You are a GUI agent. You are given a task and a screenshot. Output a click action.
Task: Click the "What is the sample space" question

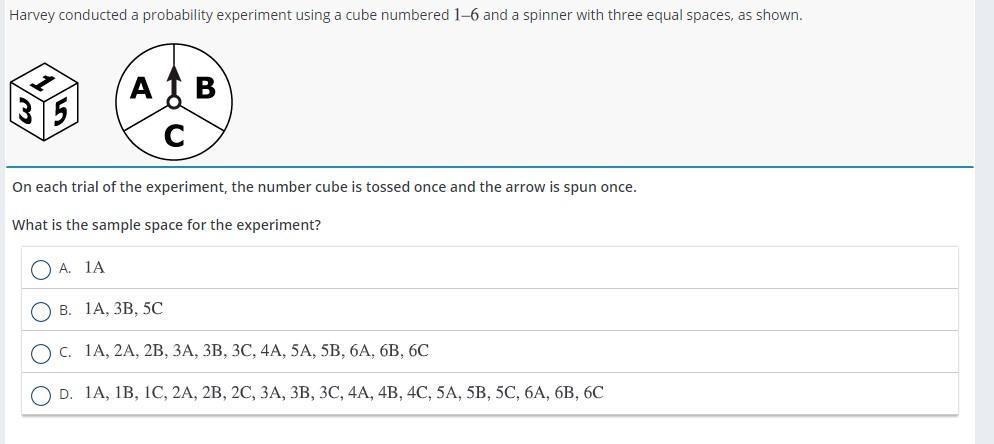167,225
